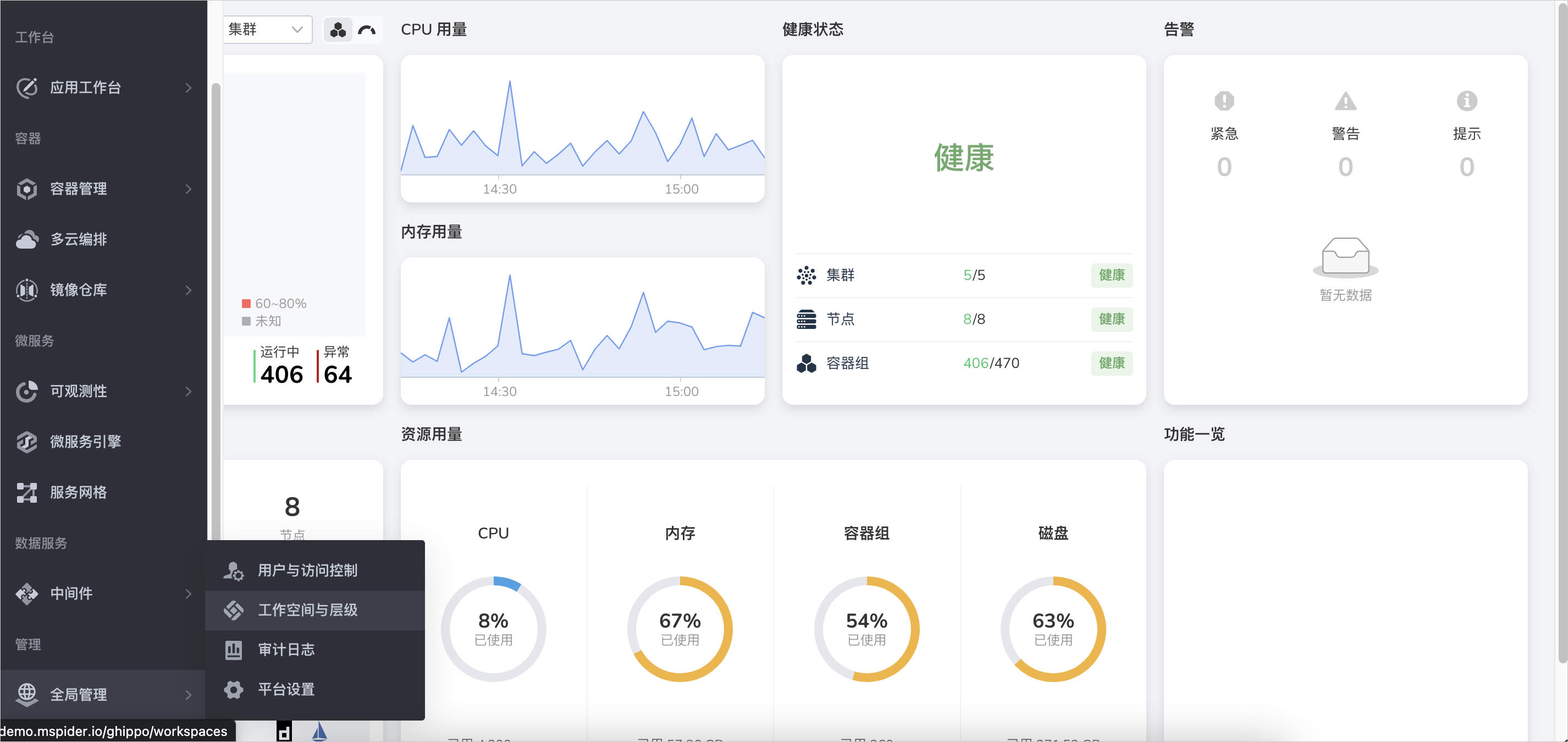Click the 多云编排 cloud icon
This screenshot has width=1568, height=742.
click(27, 239)
